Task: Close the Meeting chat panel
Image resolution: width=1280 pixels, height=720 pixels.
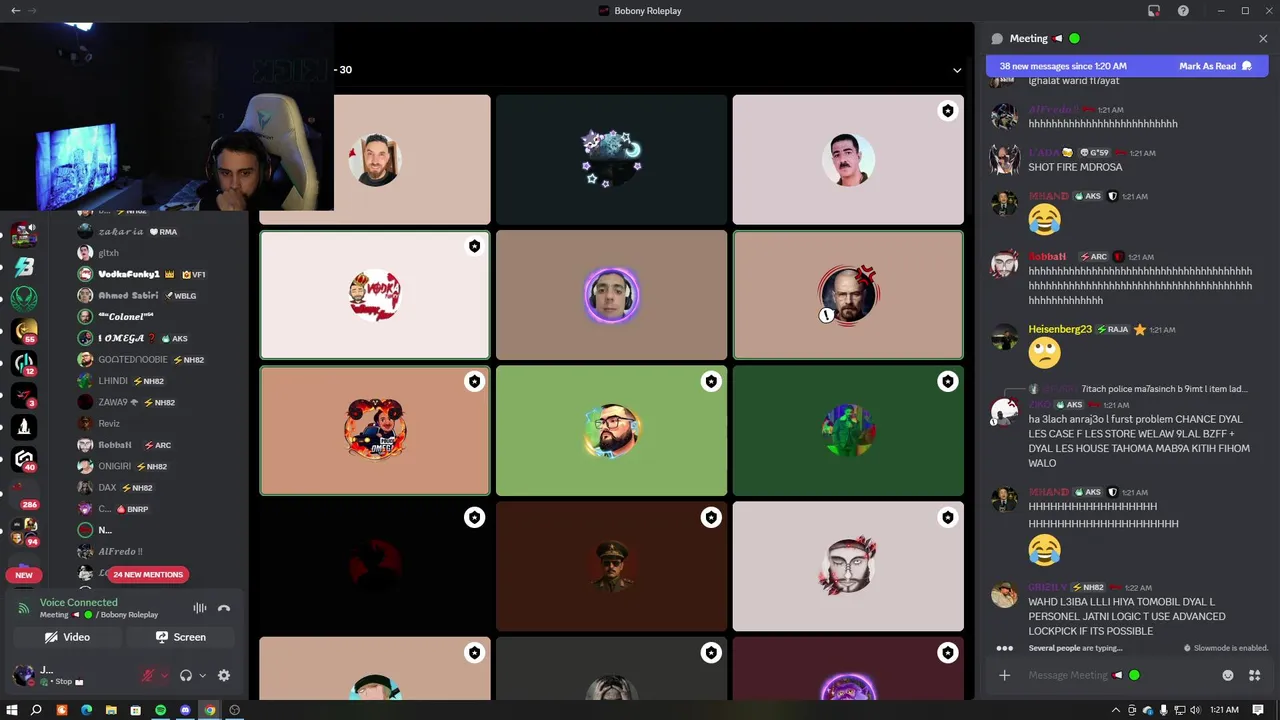Action: click(1263, 39)
